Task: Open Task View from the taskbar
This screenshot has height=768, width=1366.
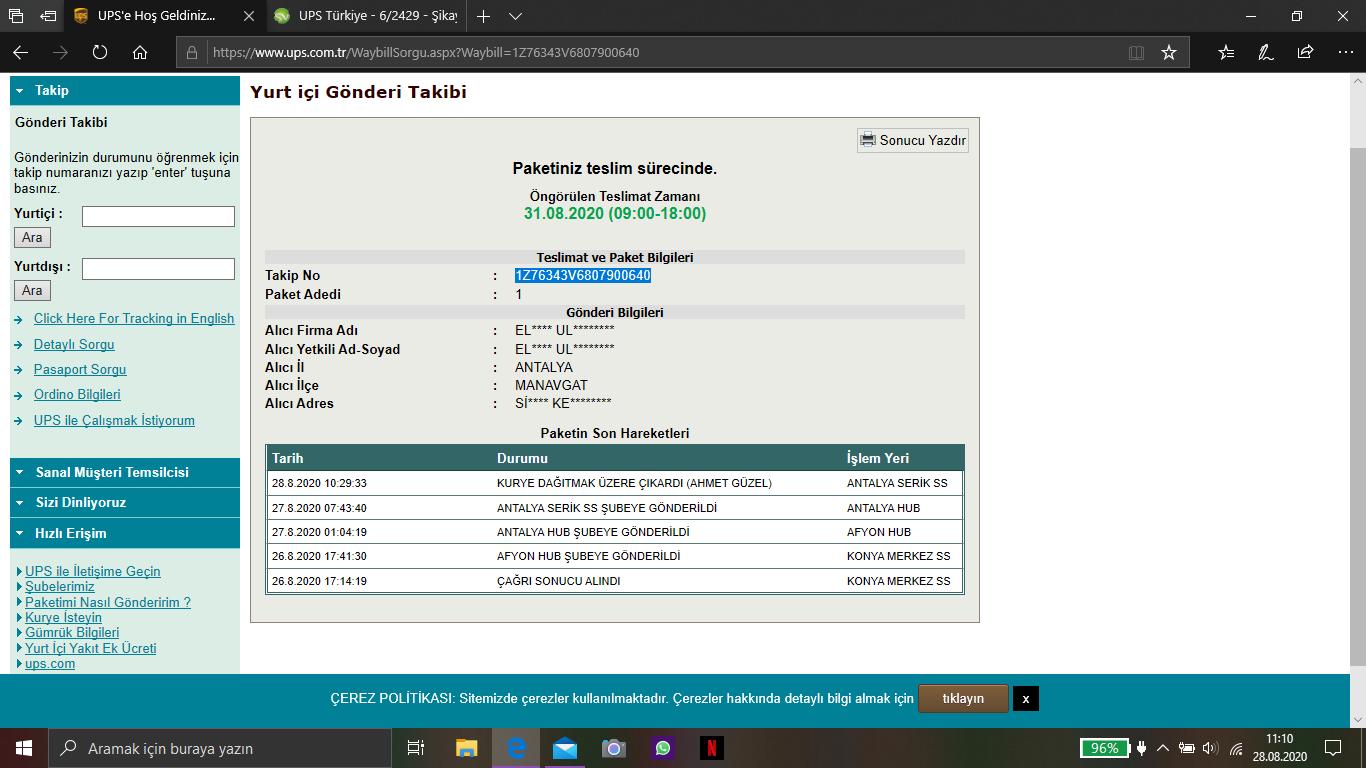Action: tap(416, 748)
